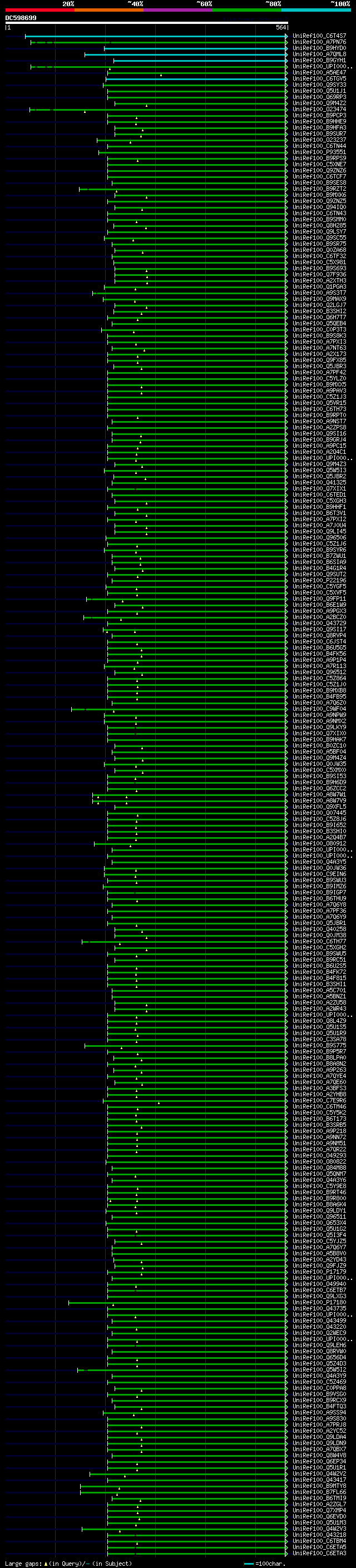Open hit UniRef100_B9GYH1
The height and width of the screenshot is (1568, 356).
click(x=319, y=60)
